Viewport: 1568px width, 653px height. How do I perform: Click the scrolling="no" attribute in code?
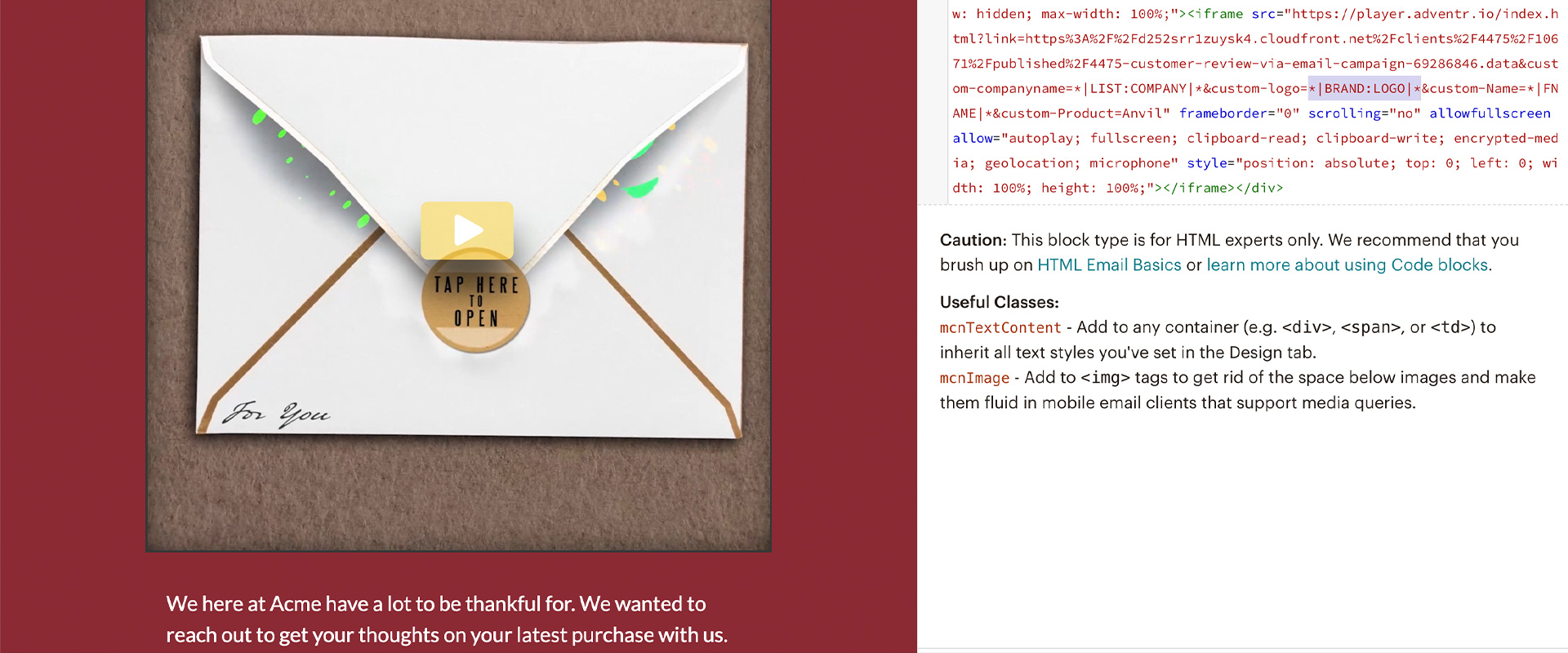tap(1364, 113)
